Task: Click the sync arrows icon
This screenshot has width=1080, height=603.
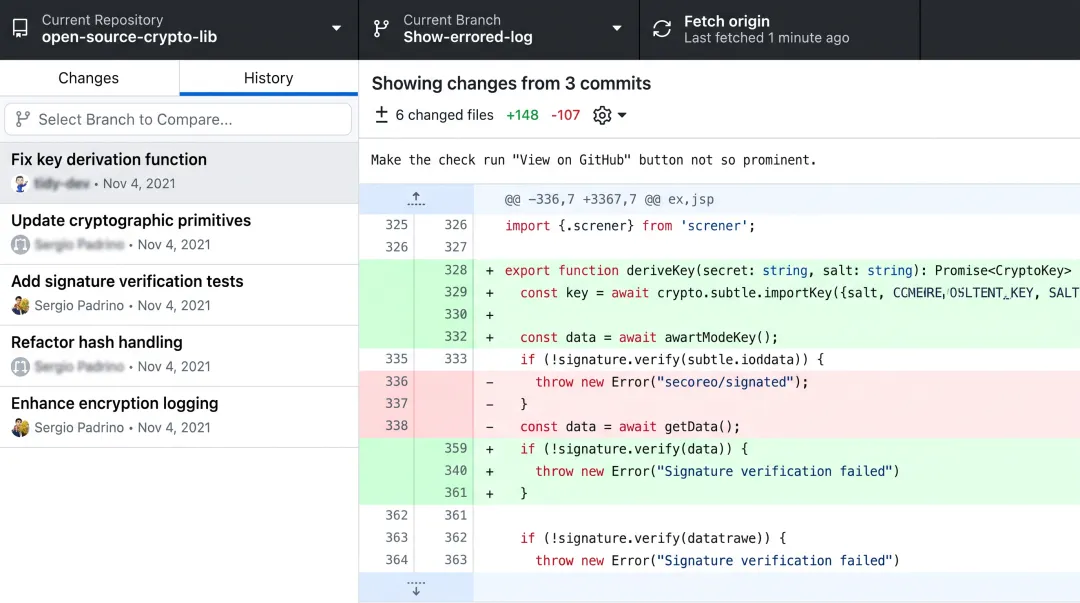Action: coord(662,28)
